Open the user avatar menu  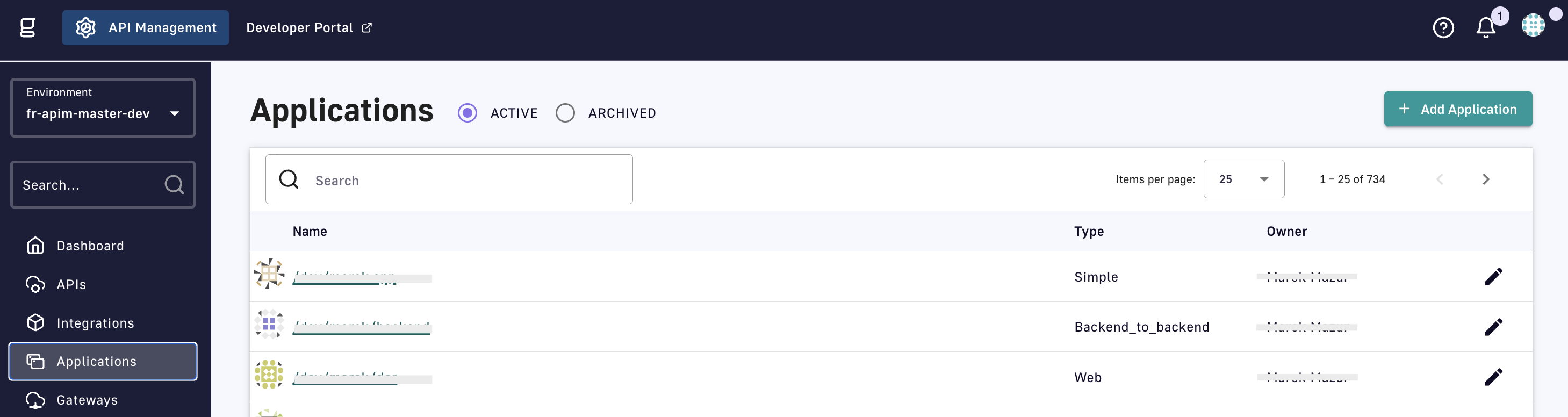(x=1532, y=26)
